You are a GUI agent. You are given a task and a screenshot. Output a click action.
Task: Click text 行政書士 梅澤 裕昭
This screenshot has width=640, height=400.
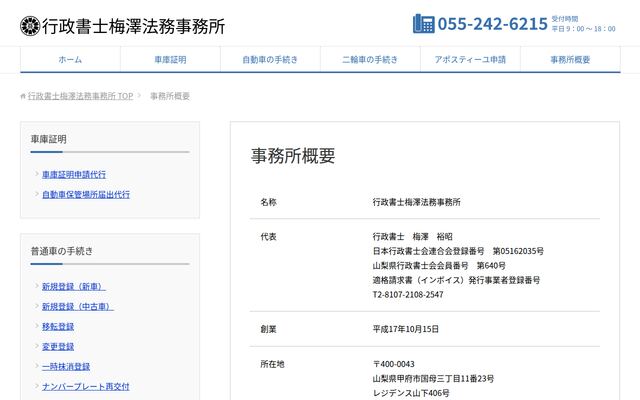click(412, 237)
